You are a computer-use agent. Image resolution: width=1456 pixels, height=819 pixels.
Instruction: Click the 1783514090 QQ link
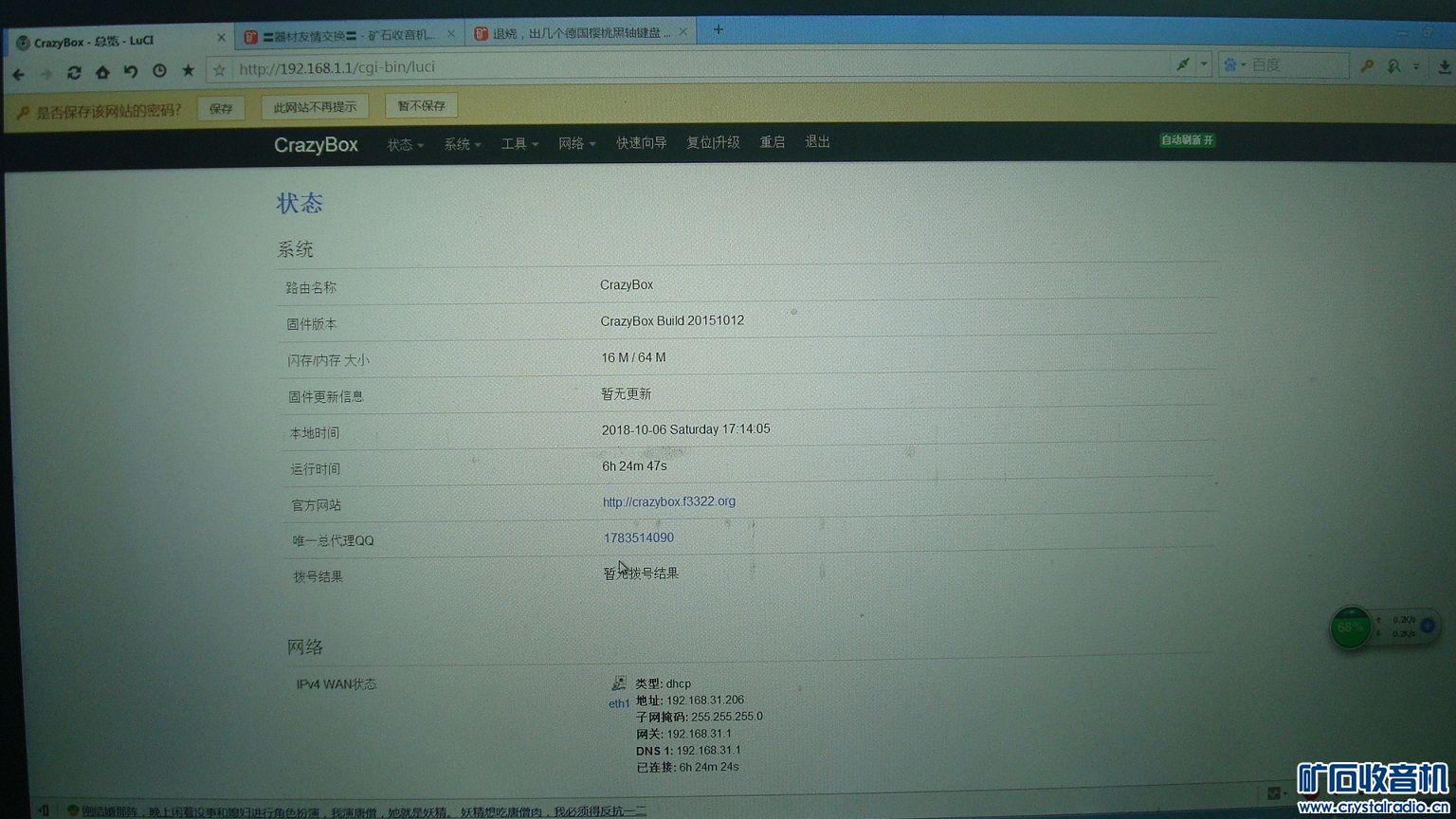click(639, 537)
